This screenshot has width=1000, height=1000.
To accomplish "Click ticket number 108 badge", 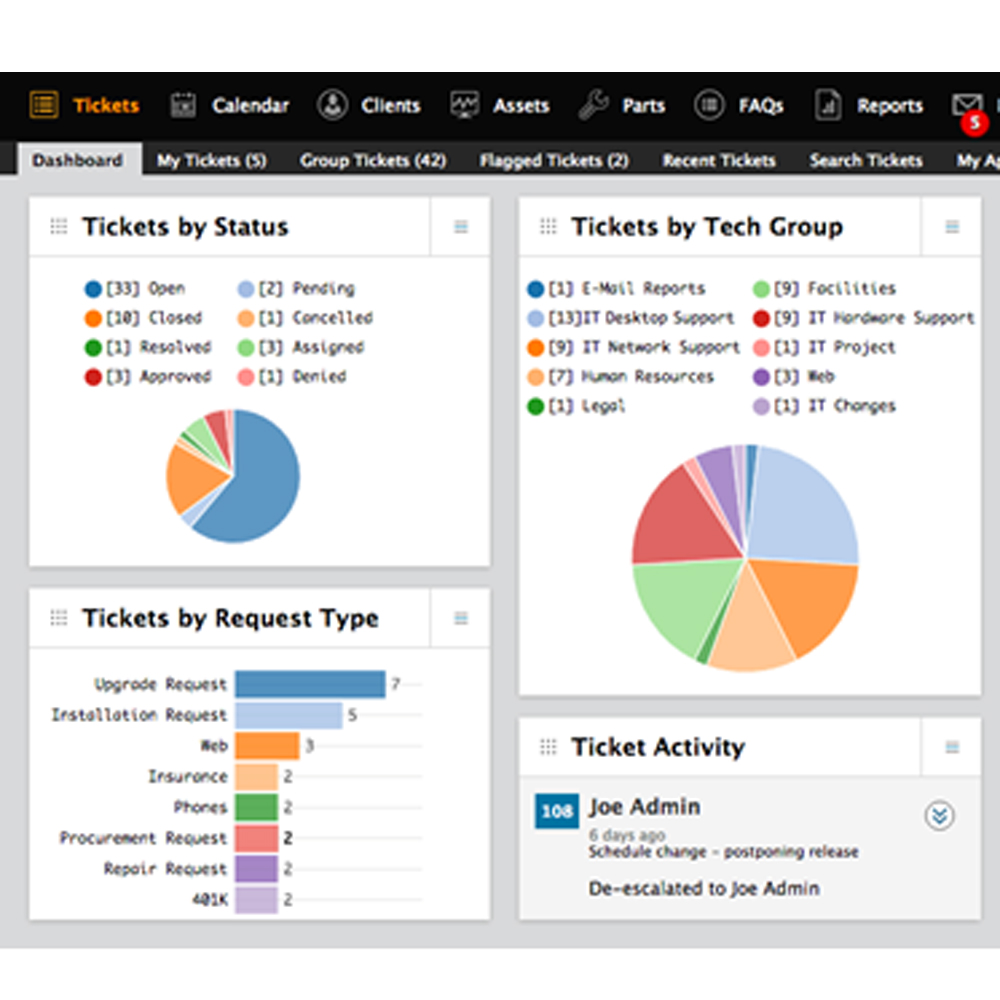I will pyautogui.click(x=556, y=811).
